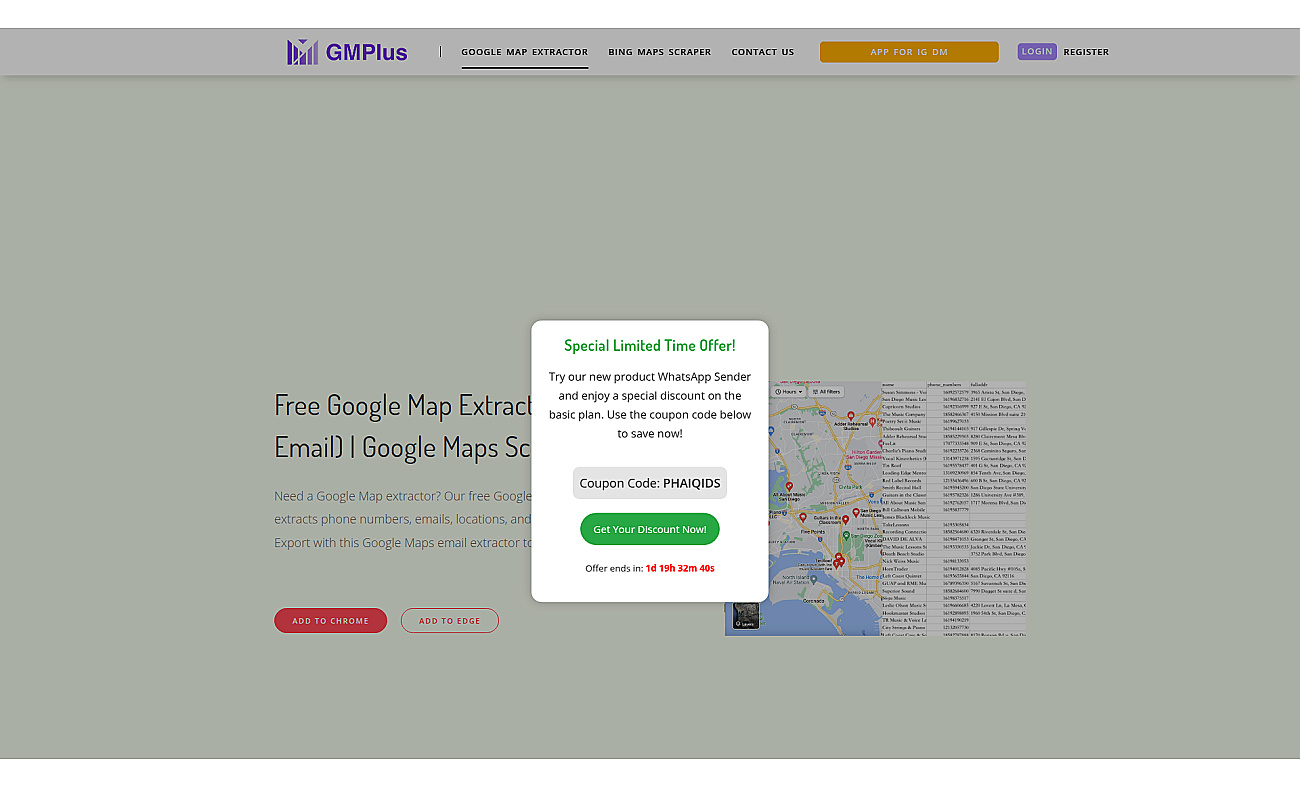Click the All filters chip on map
Screen dimensions: 1300x788
tap(826, 392)
